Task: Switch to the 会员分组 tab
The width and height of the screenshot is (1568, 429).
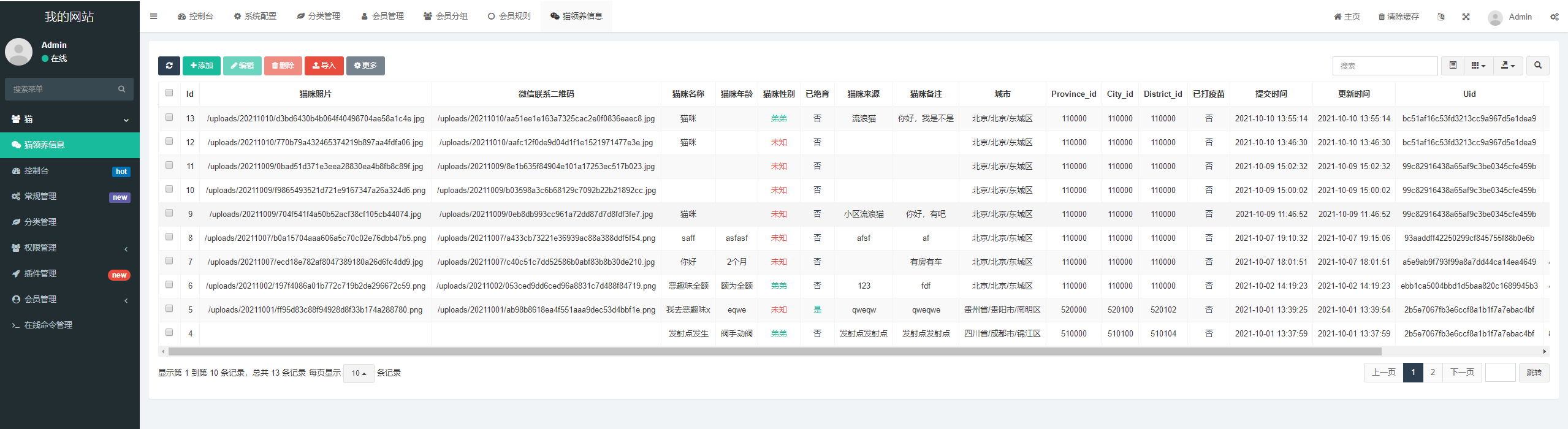Action: (446, 17)
